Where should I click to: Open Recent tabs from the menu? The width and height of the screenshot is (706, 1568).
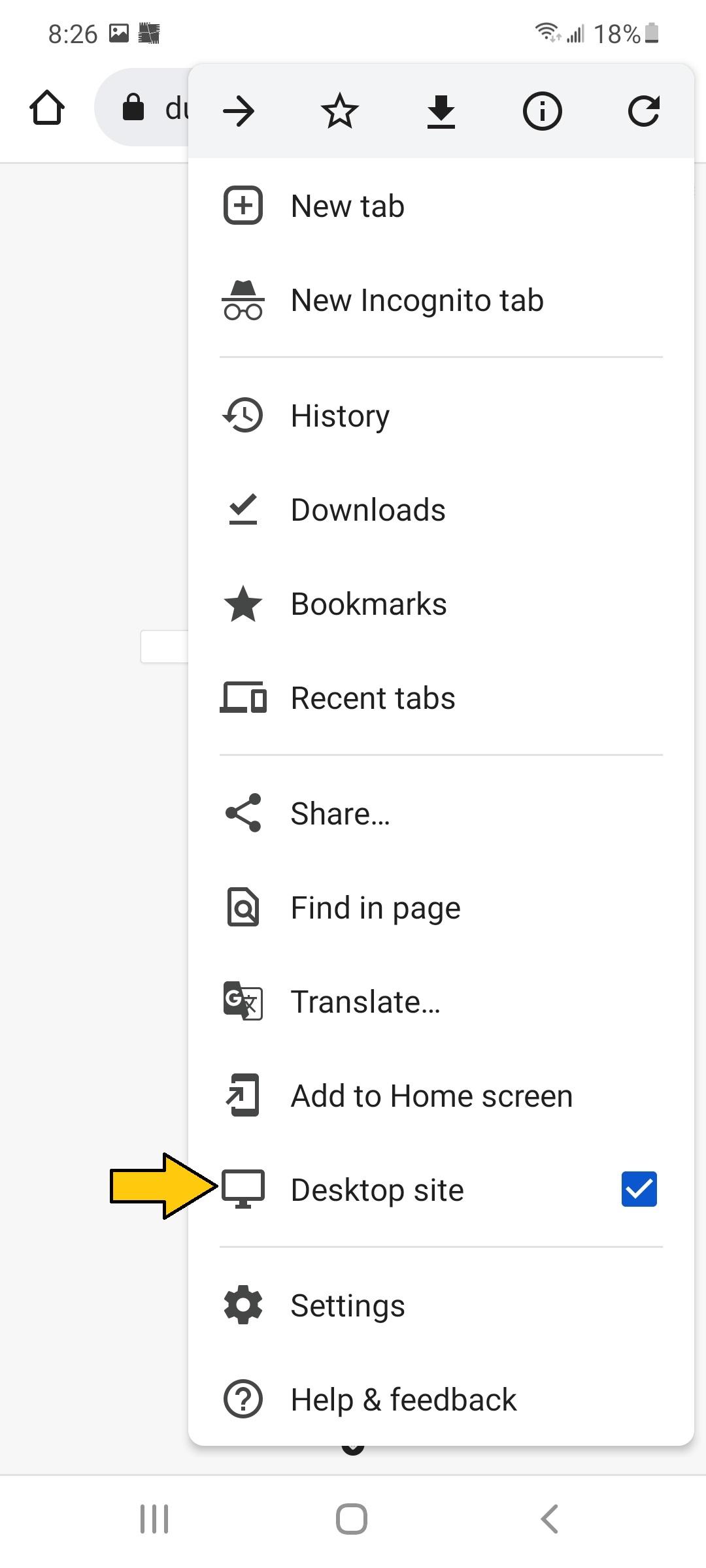click(x=373, y=697)
